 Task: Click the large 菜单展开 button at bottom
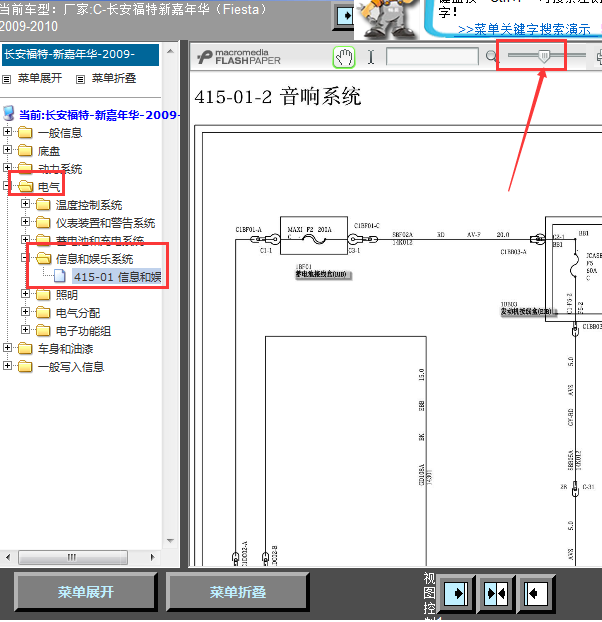(86, 592)
